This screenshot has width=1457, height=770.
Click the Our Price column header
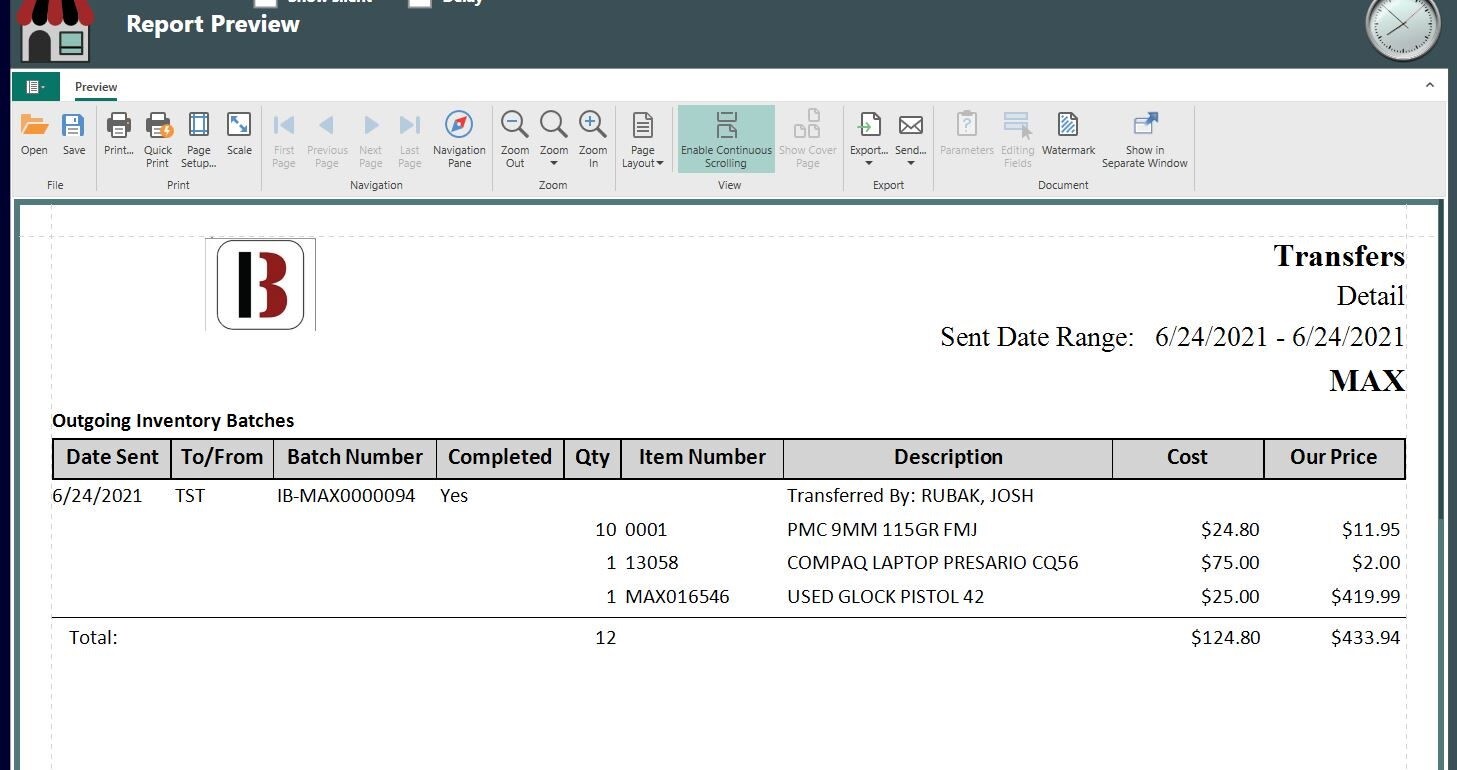1333,458
